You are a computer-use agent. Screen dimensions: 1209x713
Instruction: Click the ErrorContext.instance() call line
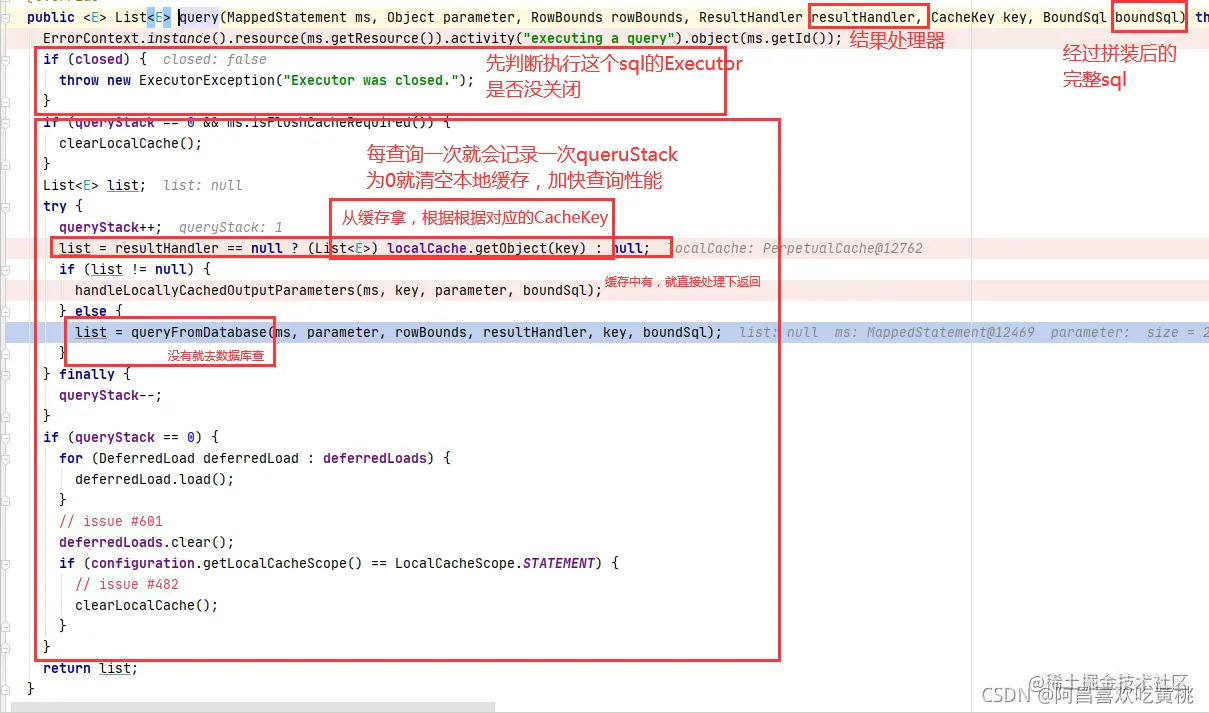pyautogui.click(x=443, y=38)
